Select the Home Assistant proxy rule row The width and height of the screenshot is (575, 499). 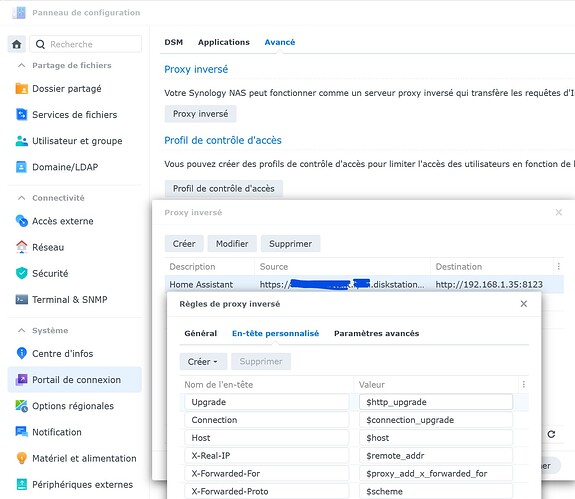[364, 285]
